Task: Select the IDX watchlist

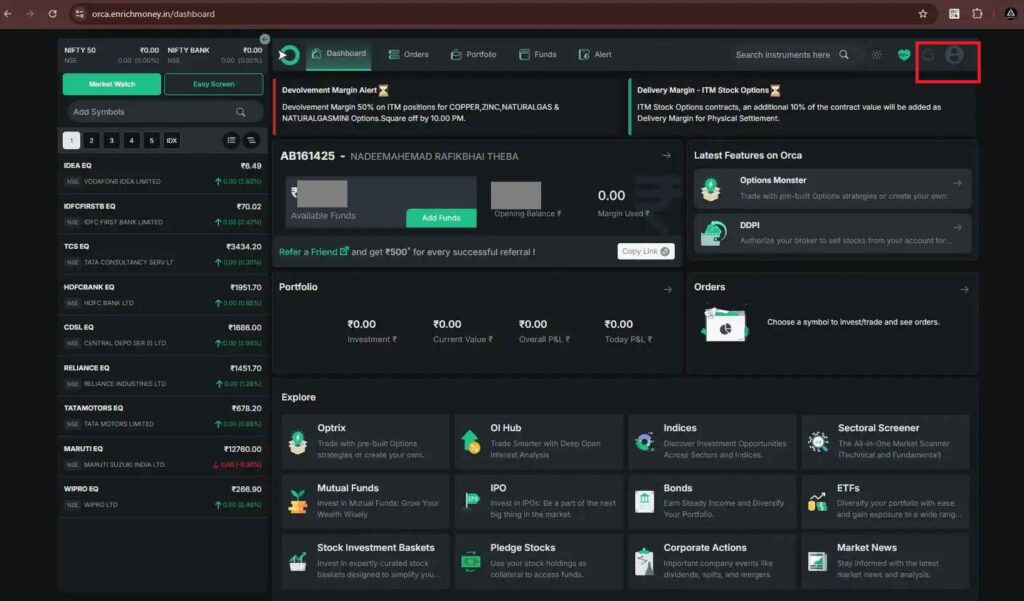Action: coord(172,140)
